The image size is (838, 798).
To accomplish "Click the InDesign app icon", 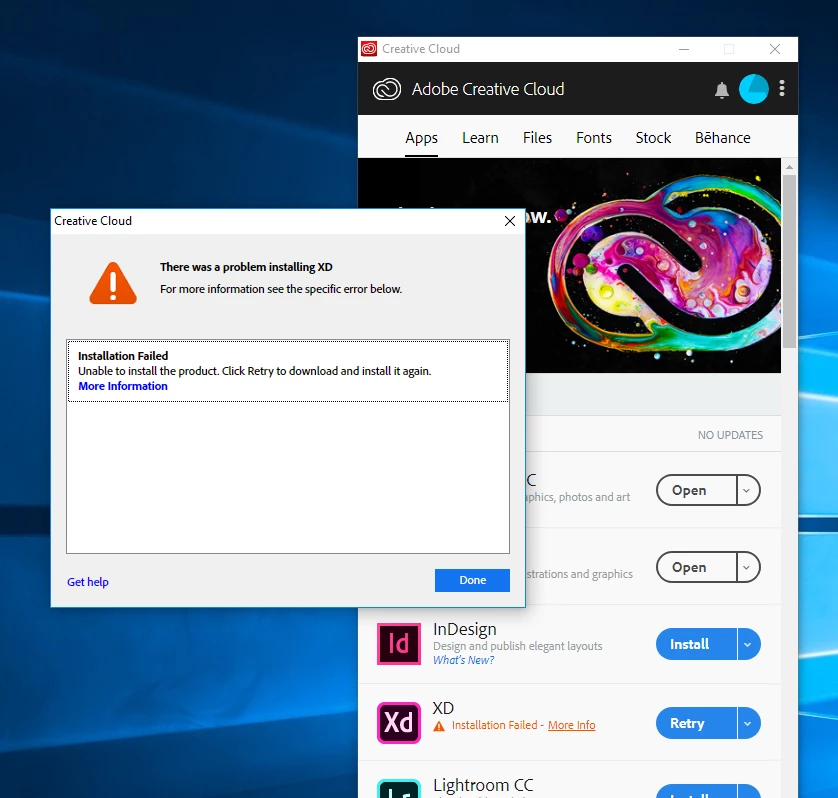I will tap(399, 644).
